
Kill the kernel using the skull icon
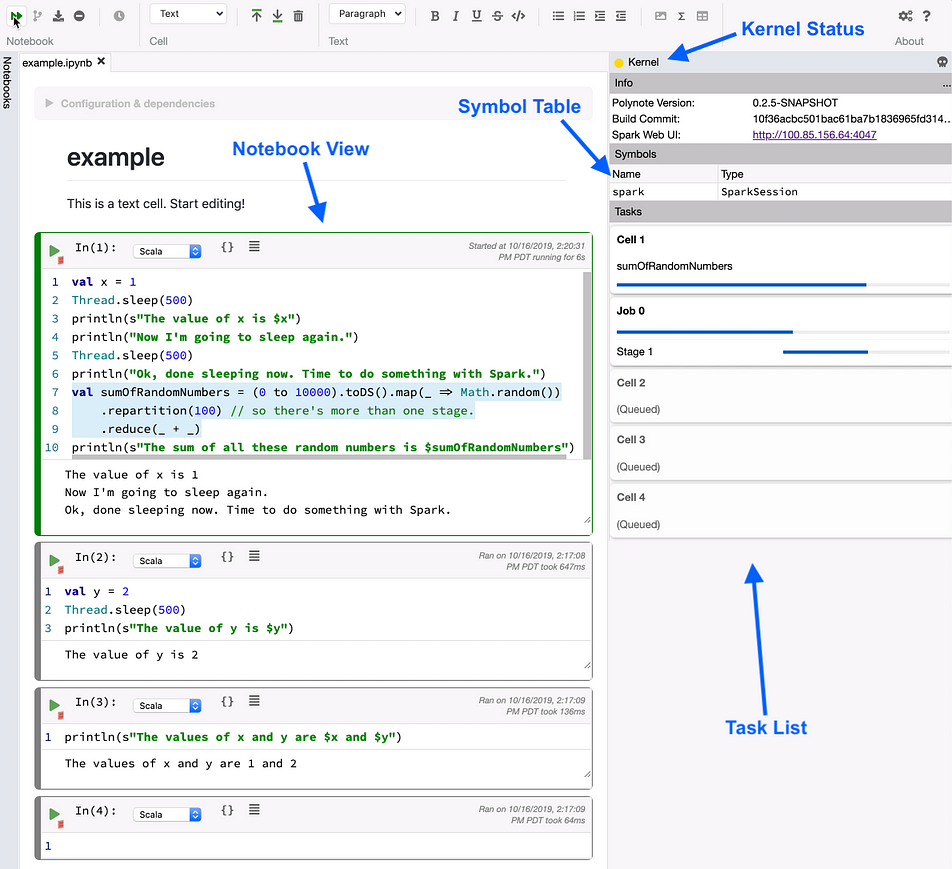tap(942, 62)
